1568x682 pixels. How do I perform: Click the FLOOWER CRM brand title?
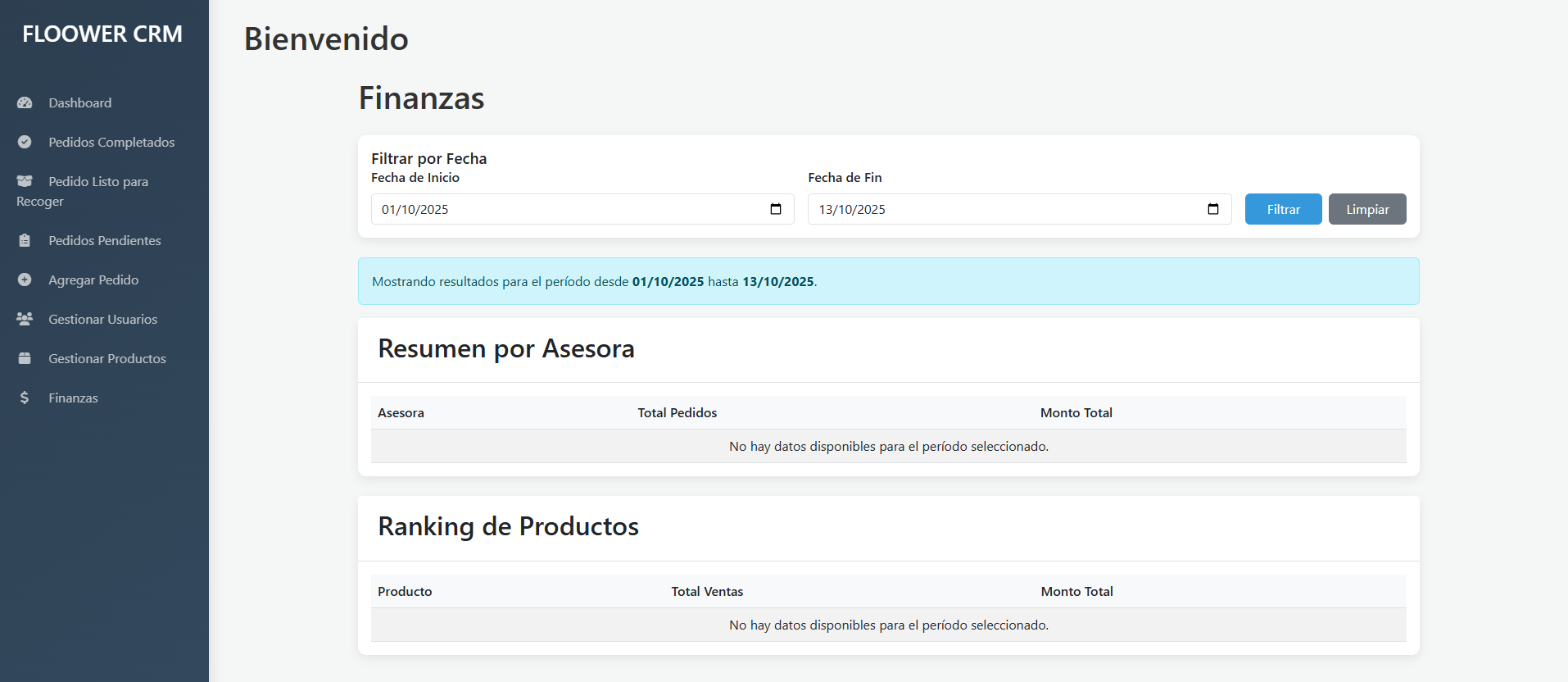(102, 34)
